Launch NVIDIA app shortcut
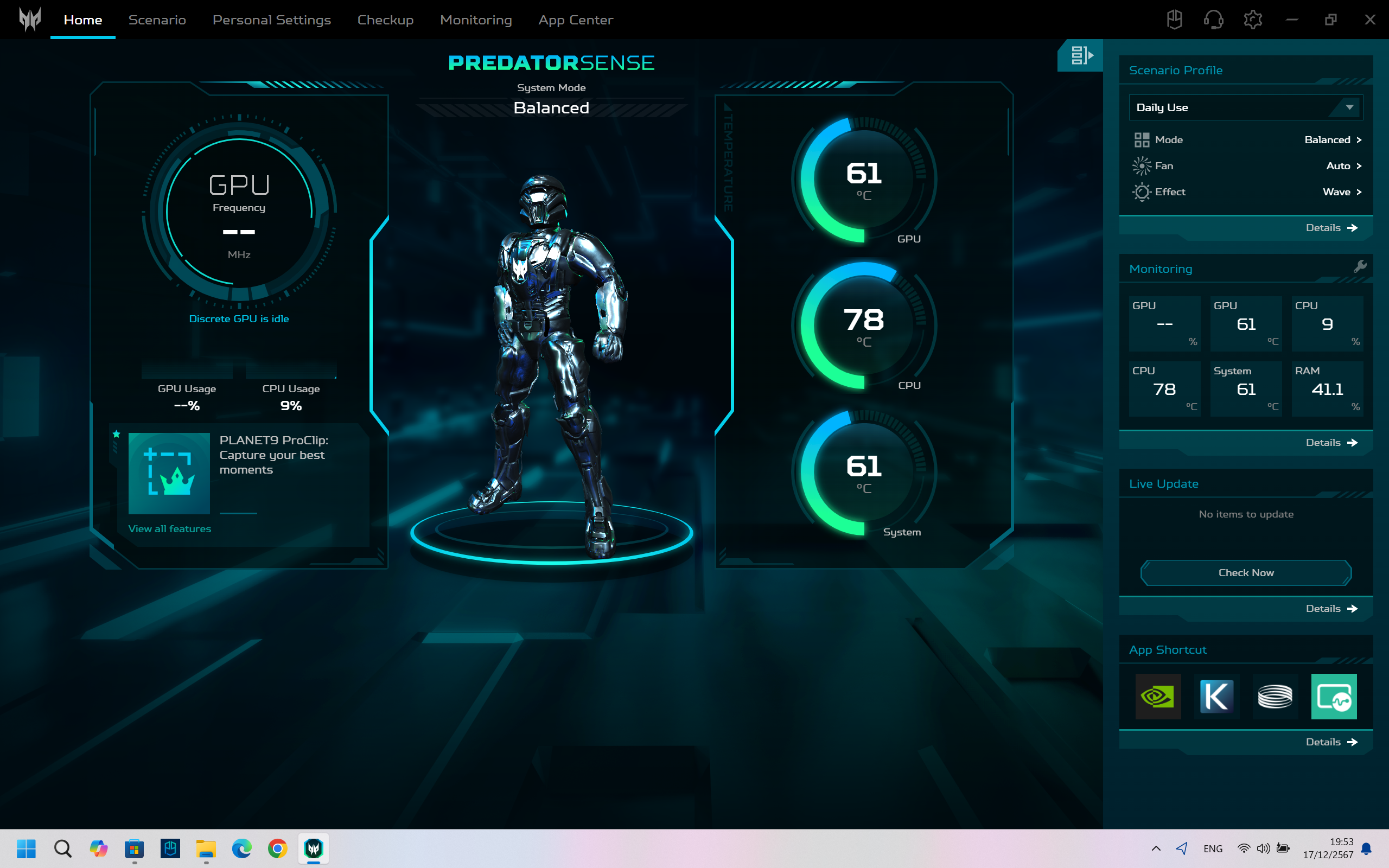Image resolution: width=1389 pixels, height=868 pixels. [x=1158, y=697]
